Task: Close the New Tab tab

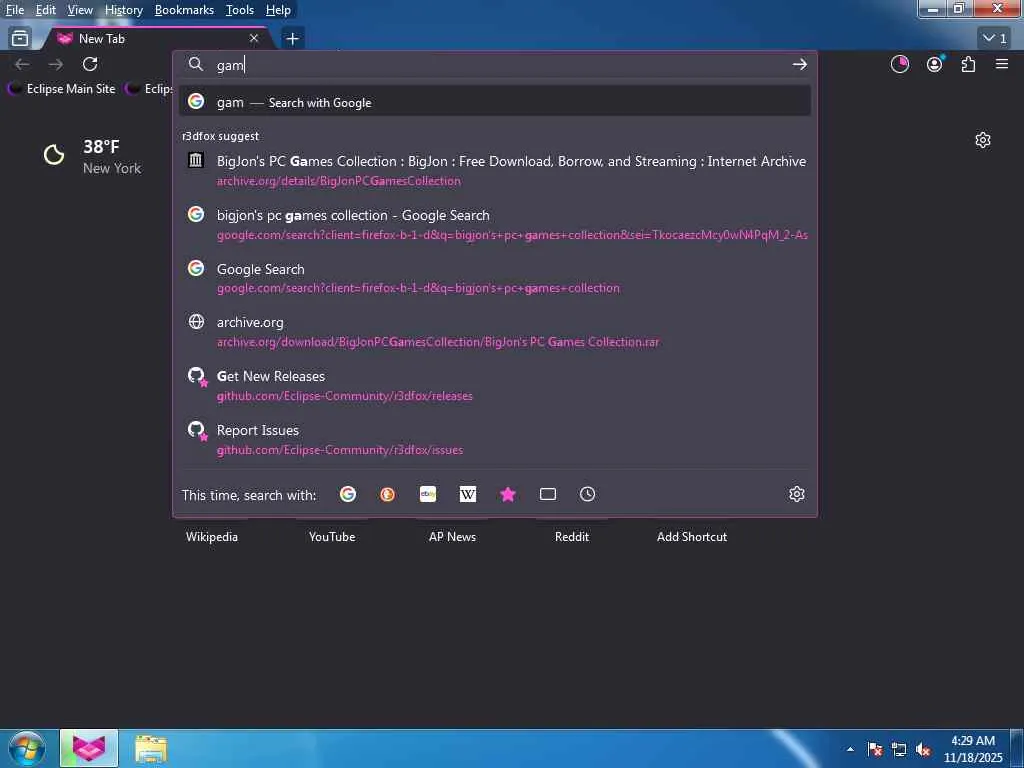Action: click(253, 39)
